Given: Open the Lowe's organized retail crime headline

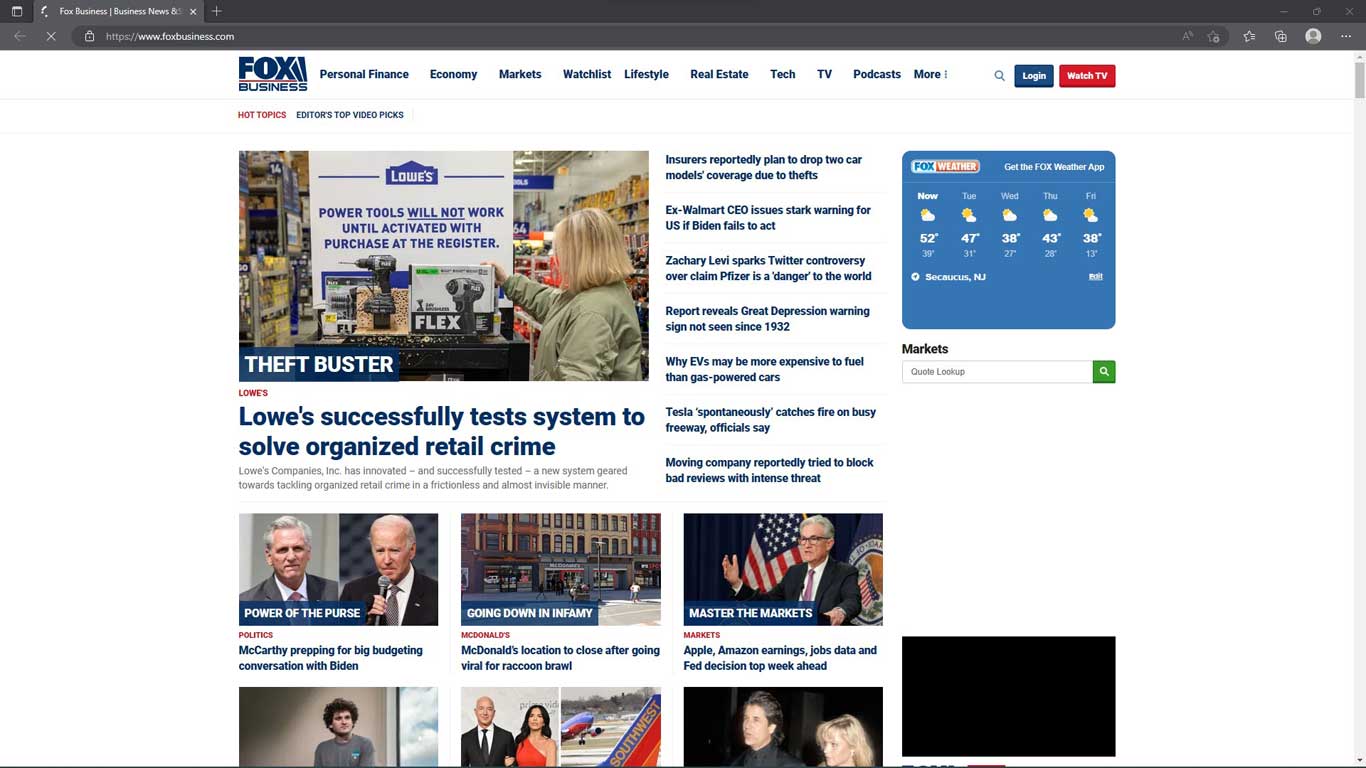Looking at the screenshot, I should pyautogui.click(x=441, y=431).
